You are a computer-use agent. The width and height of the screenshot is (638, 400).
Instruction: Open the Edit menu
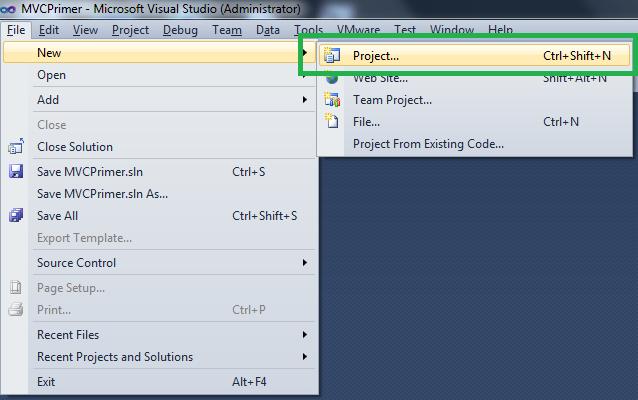[x=49, y=30]
